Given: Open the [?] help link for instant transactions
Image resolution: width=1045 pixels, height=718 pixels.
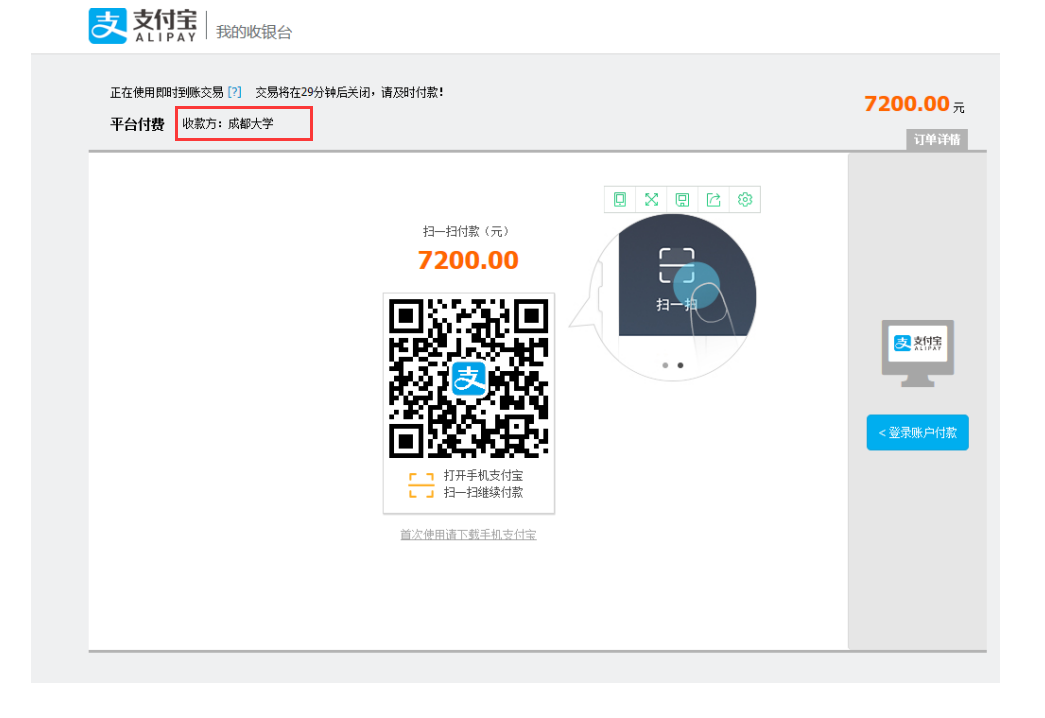Looking at the screenshot, I should pos(234,92).
